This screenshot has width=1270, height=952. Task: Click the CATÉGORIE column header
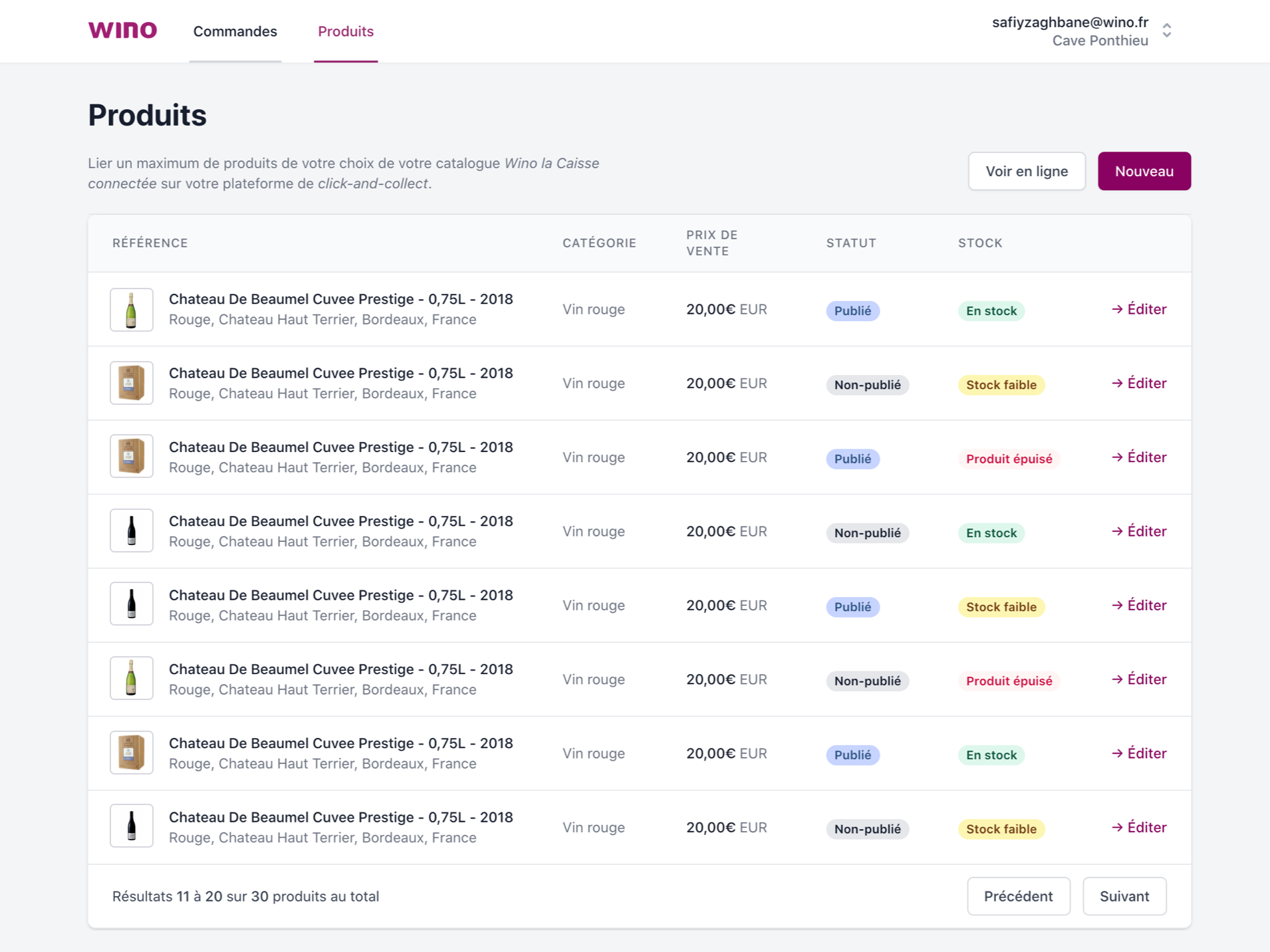(599, 243)
